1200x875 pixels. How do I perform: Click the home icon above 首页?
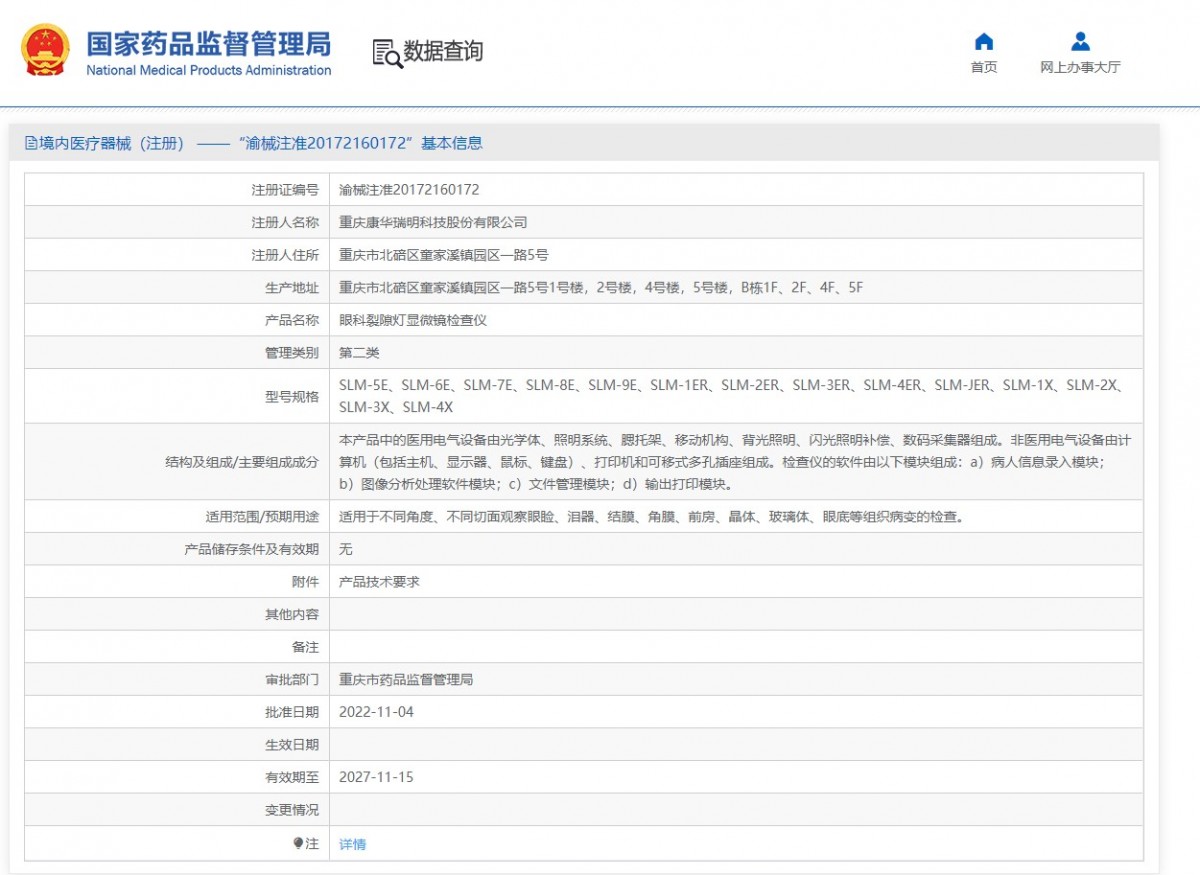click(984, 41)
